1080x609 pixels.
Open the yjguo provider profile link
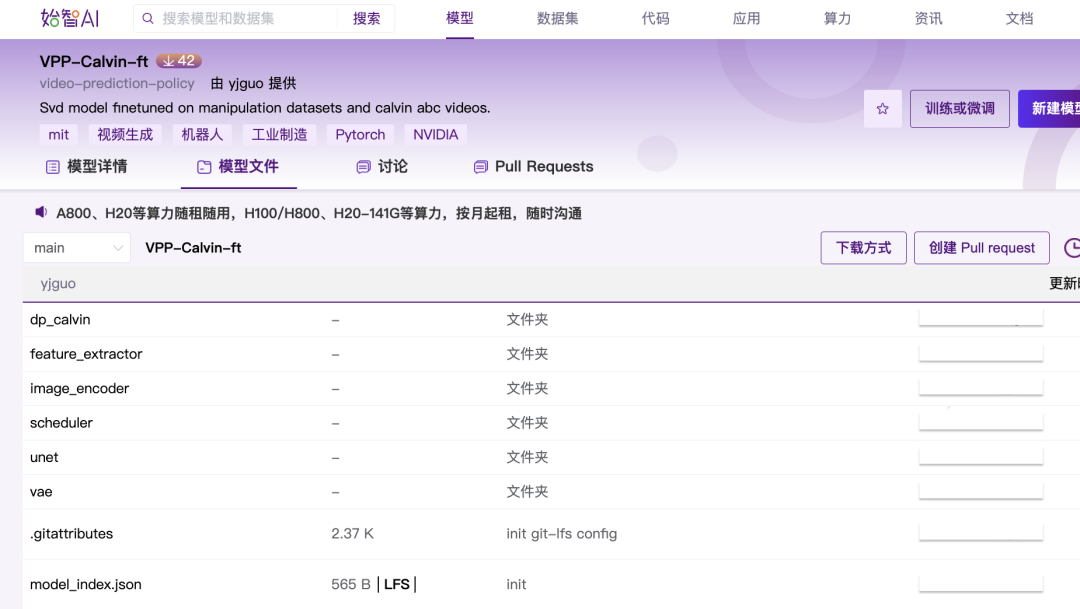(x=246, y=83)
